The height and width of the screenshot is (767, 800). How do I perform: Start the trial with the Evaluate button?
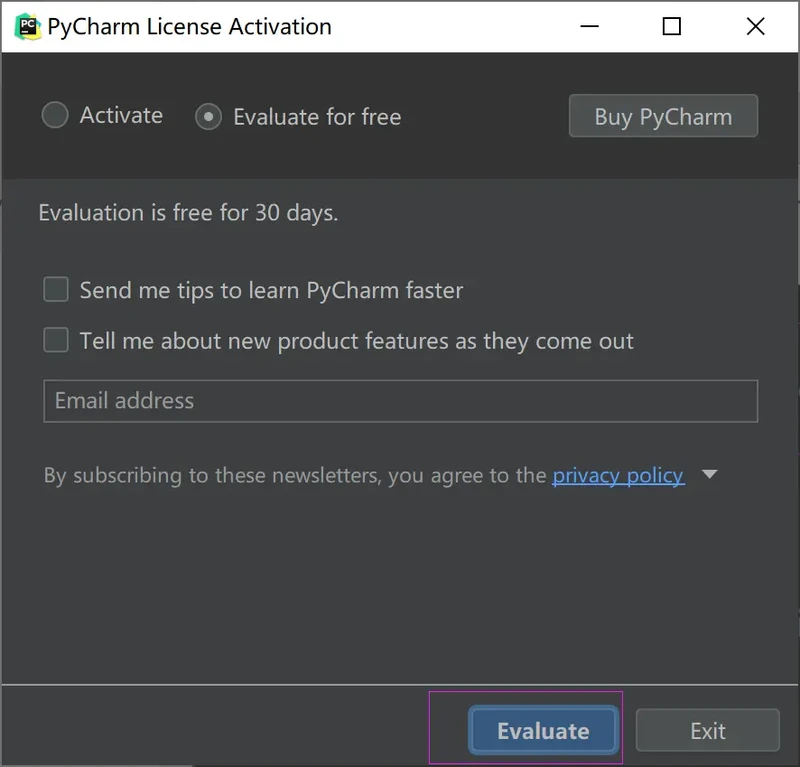[x=543, y=731]
